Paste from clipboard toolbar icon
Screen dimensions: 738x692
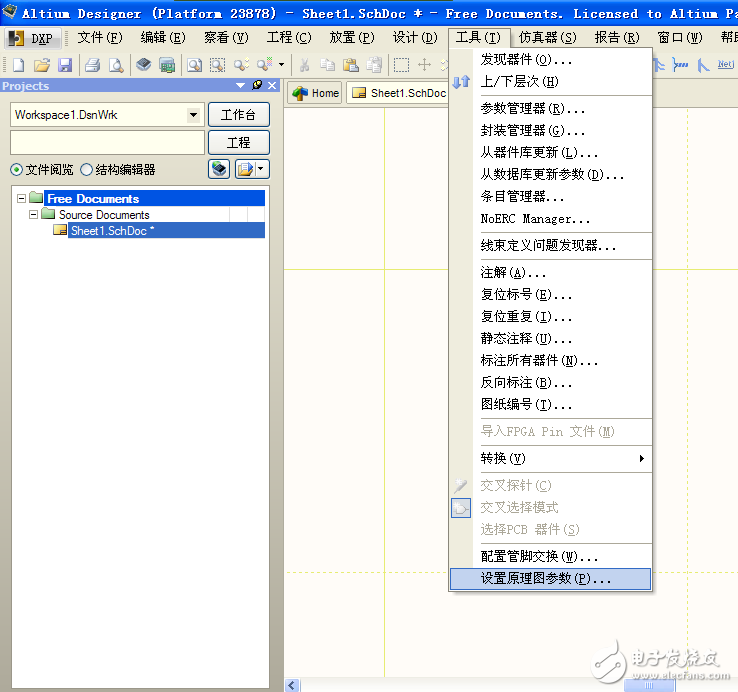click(351, 64)
